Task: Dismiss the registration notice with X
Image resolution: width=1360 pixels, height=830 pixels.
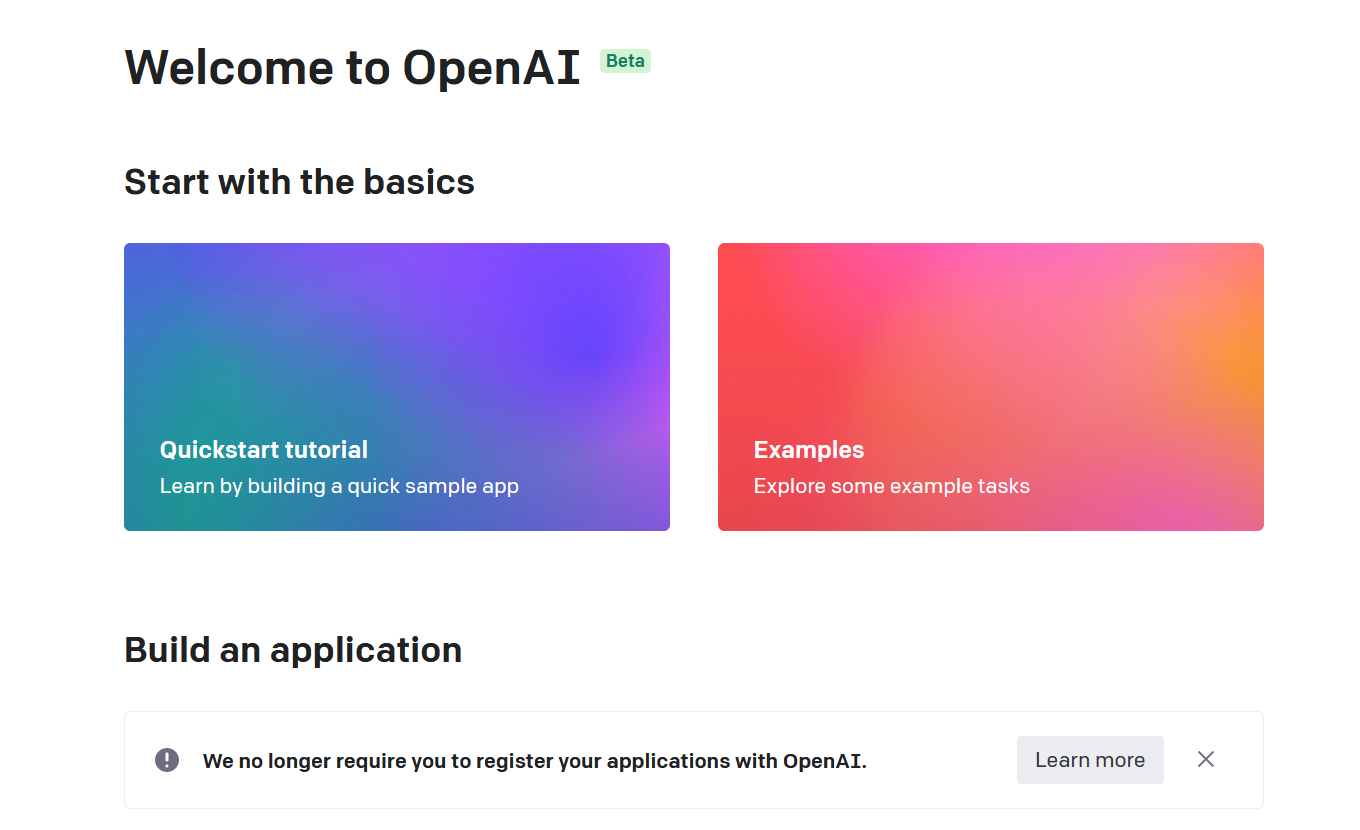Action: pos(1206,760)
